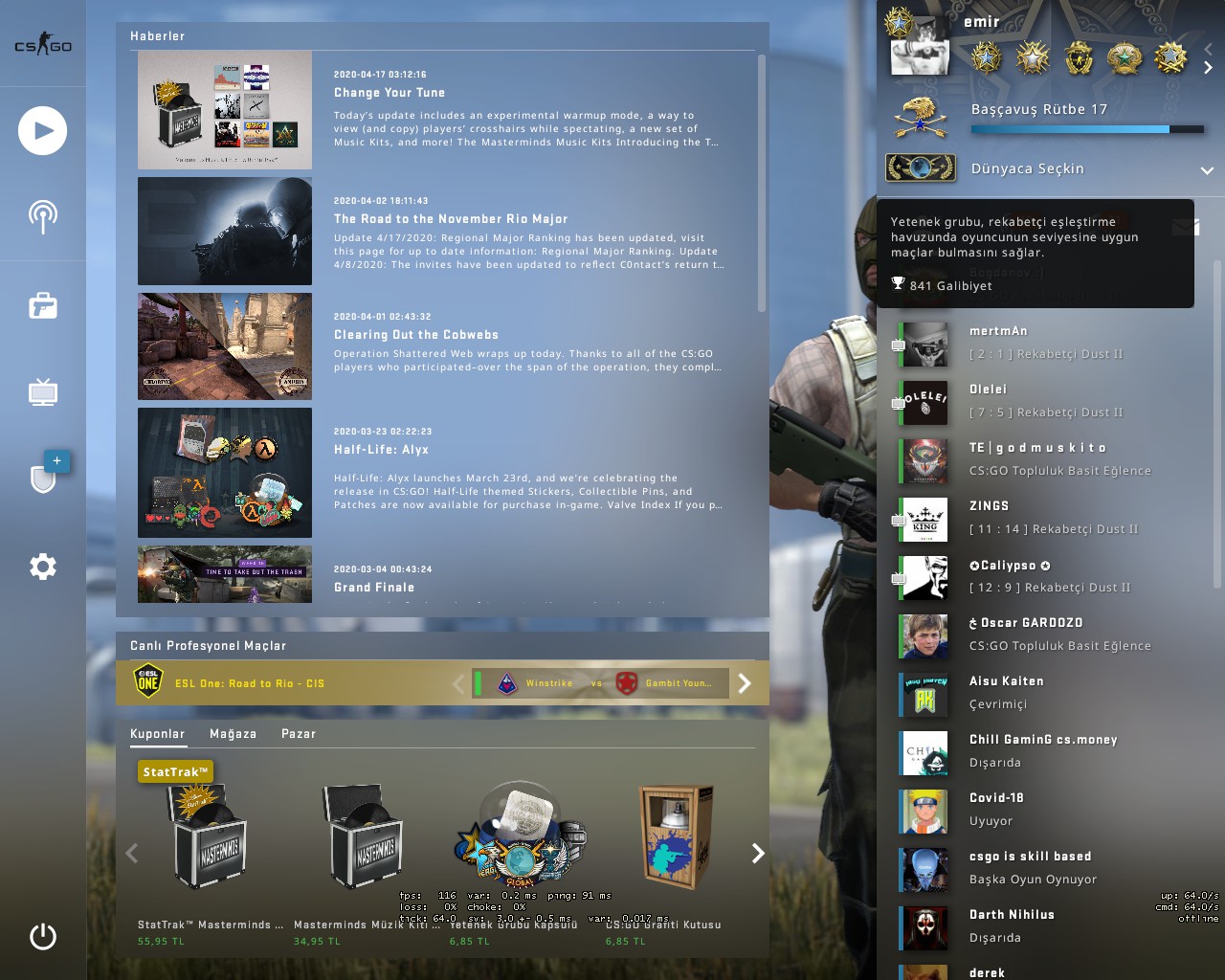Show previous store coupon items
The image size is (1225, 980).
(x=132, y=854)
